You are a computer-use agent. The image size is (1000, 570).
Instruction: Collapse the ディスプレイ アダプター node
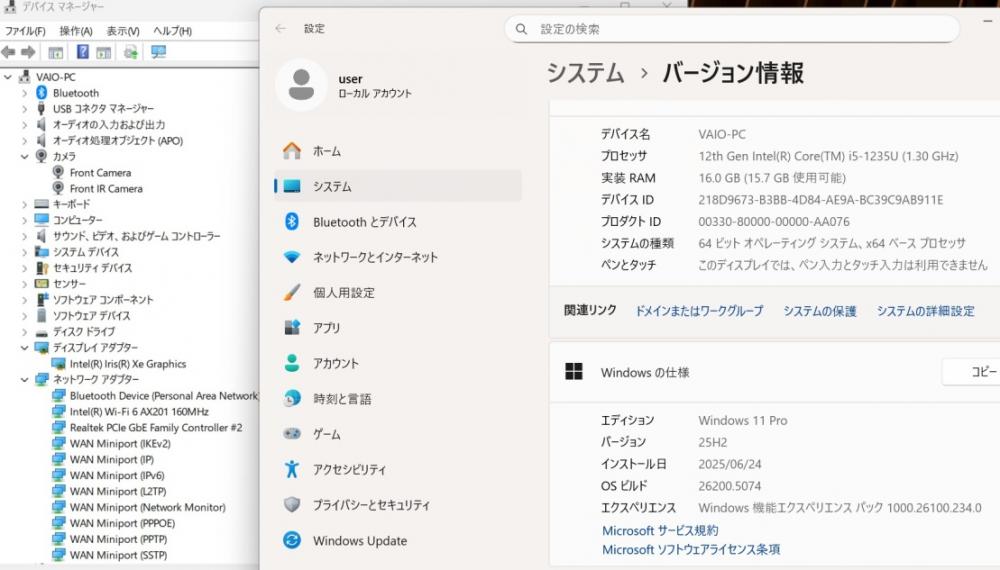pos(24,347)
